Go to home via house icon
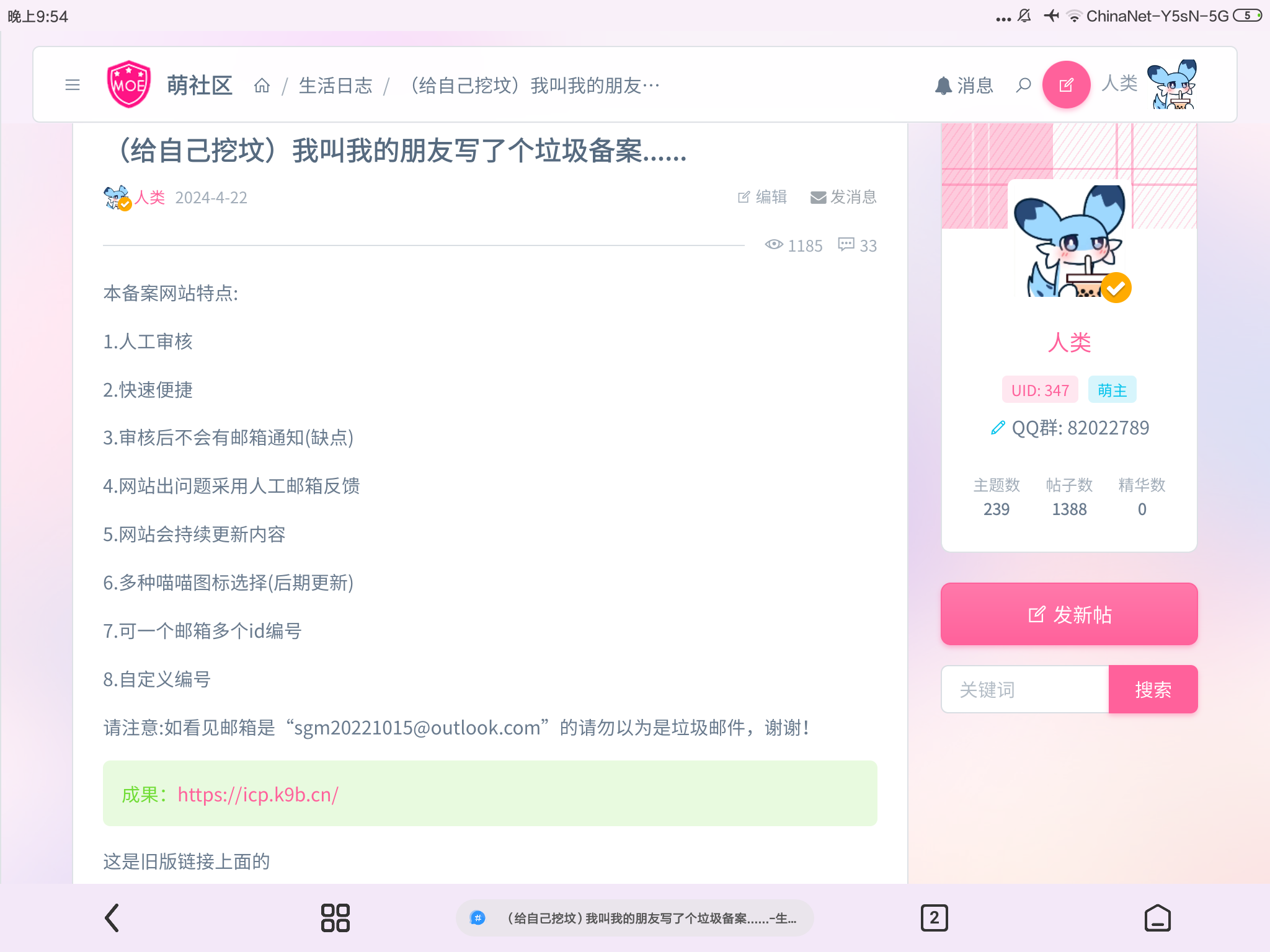 262,85
